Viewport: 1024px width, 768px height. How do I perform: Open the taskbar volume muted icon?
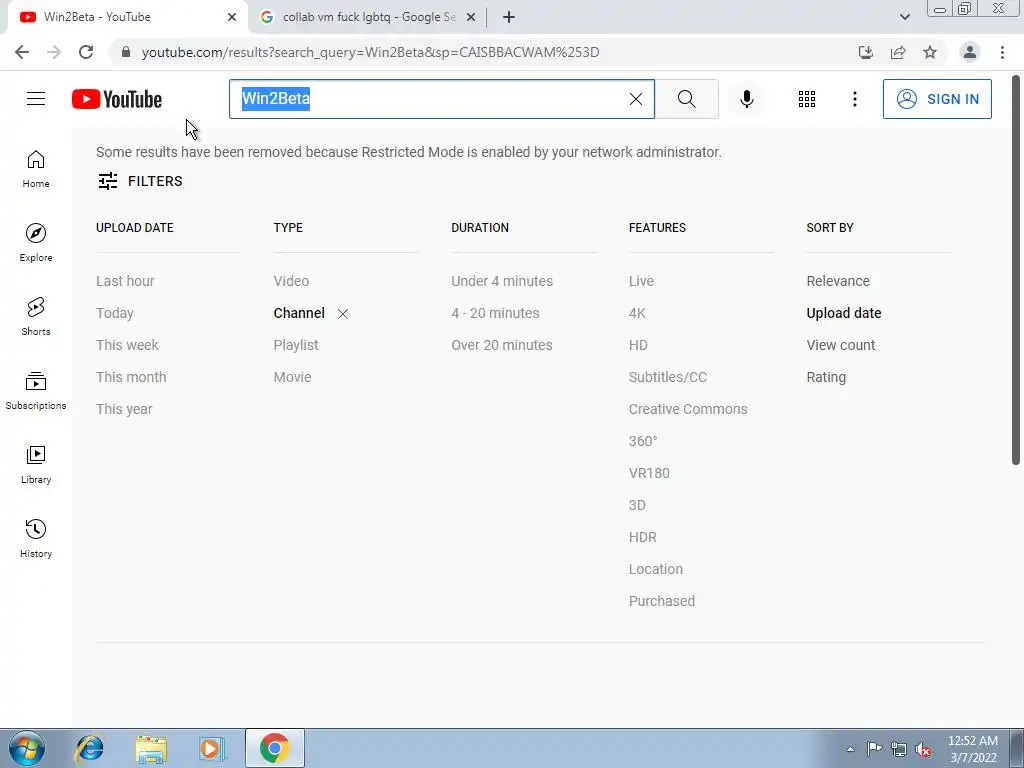pyautogui.click(x=923, y=749)
